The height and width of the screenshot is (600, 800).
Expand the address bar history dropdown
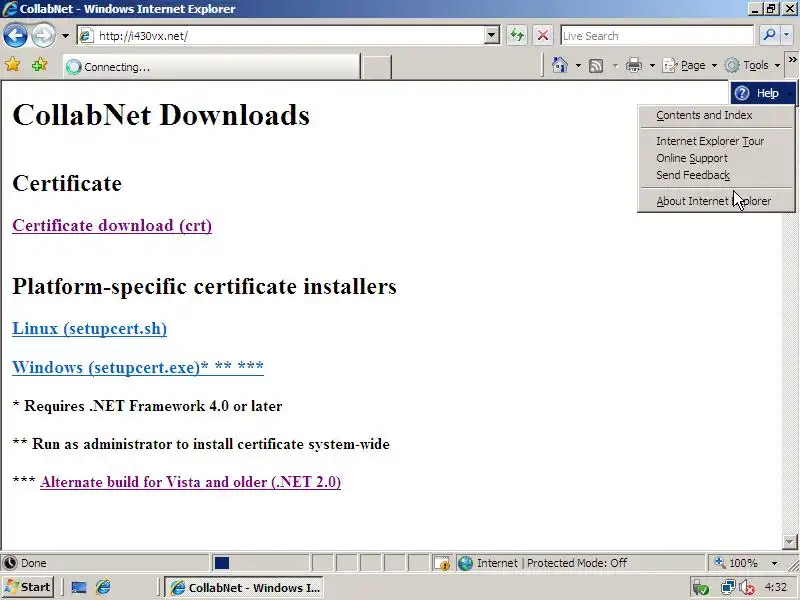pyautogui.click(x=491, y=36)
